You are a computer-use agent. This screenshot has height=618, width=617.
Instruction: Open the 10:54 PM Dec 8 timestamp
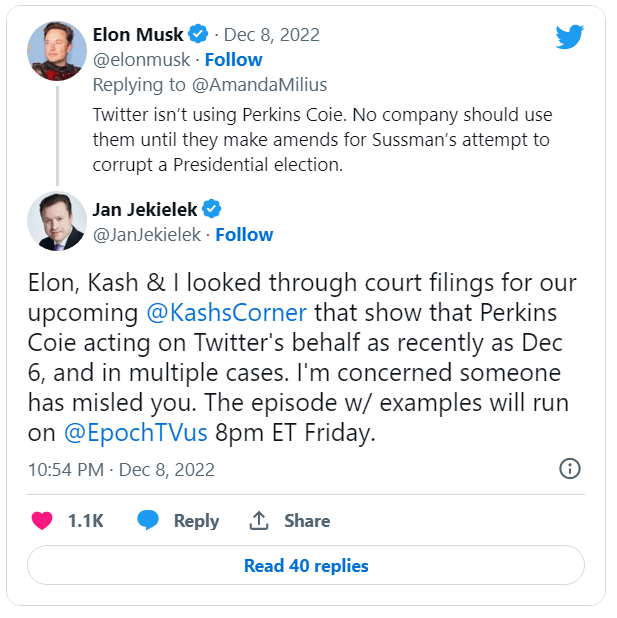(x=121, y=469)
